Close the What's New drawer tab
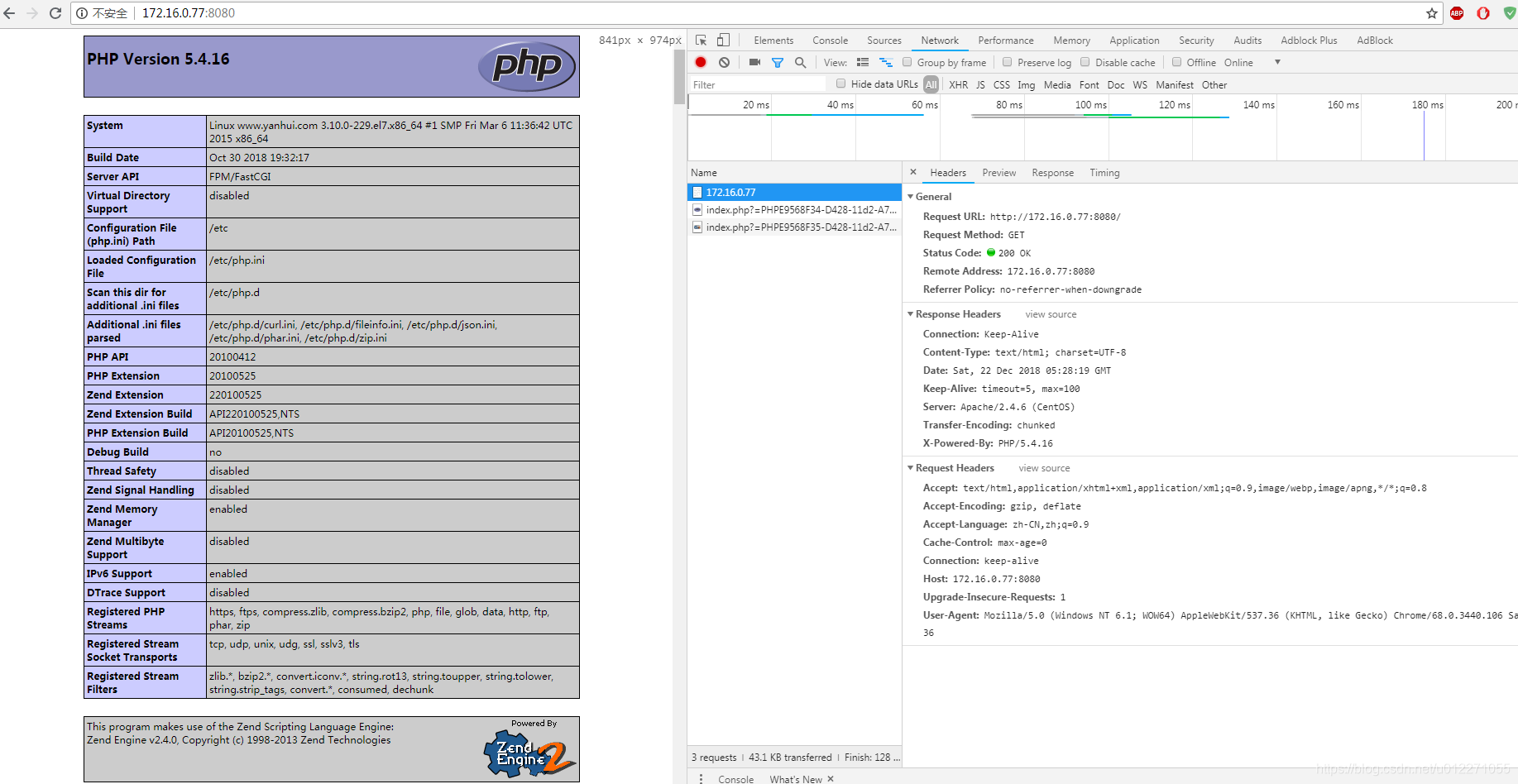Image resolution: width=1518 pixels, height=784 pixels. (x=831, y=779)
